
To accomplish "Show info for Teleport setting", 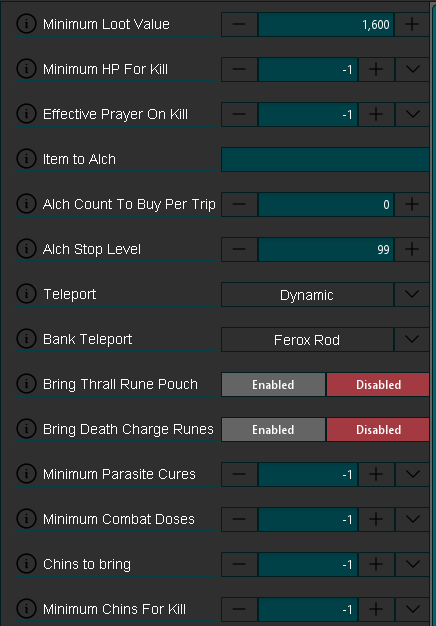I will tap(26, 294).
